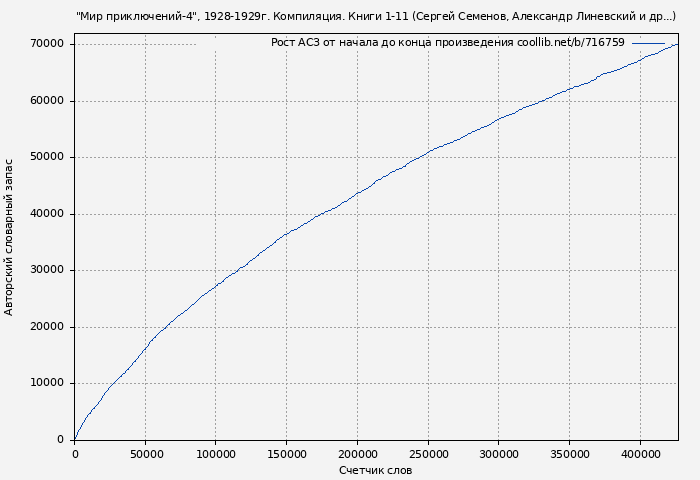Image resolution: width=700 pixels, height=480 pixels.
Task: Click the blue legend line sample
Action: point(647,43)
